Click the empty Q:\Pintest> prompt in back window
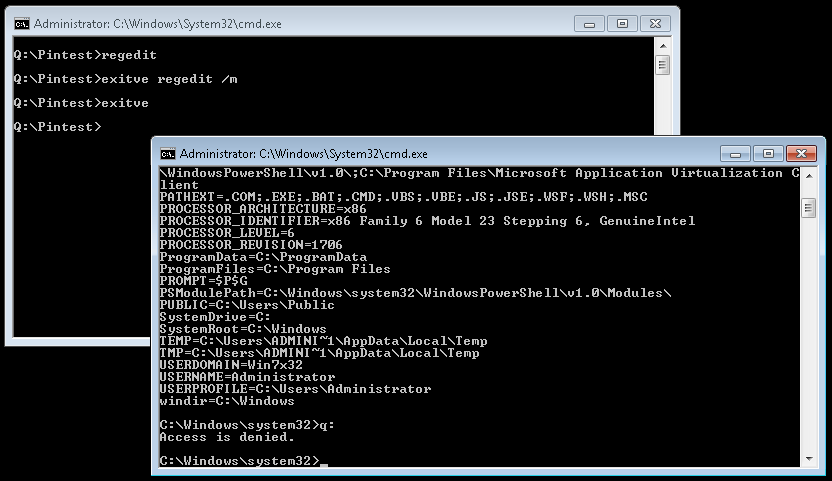832x481 pixels. click(57, 127)
